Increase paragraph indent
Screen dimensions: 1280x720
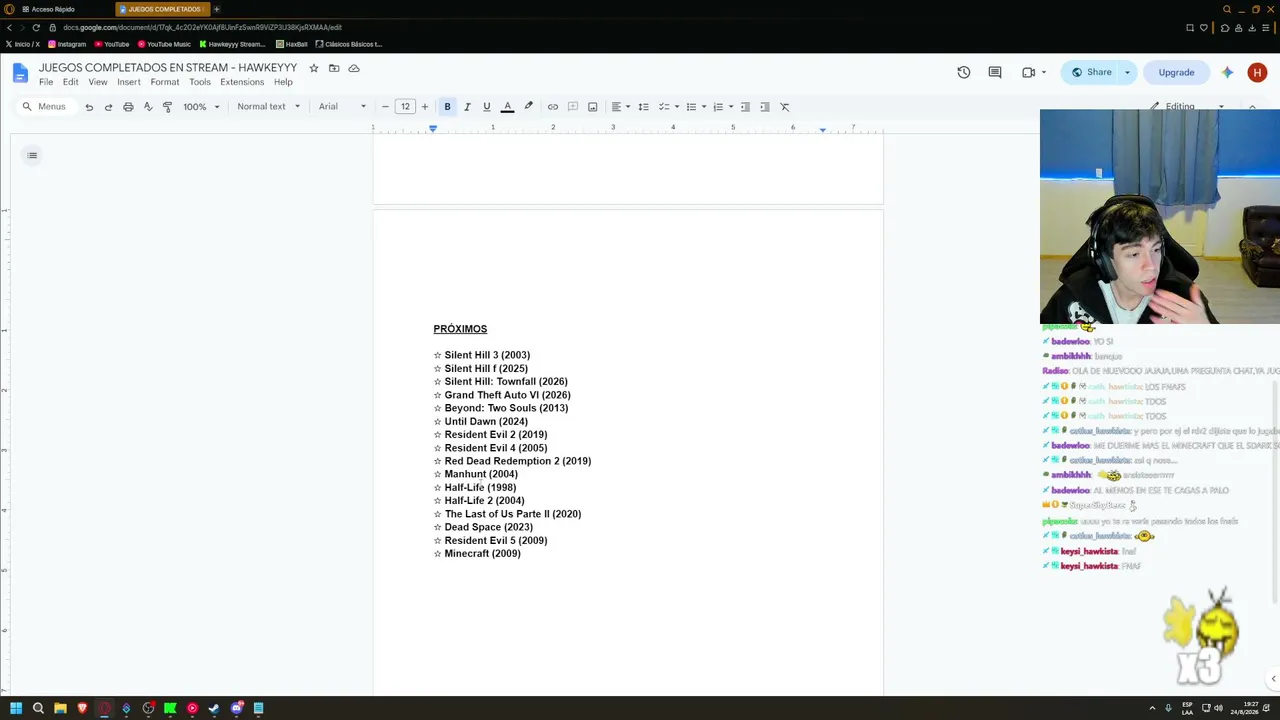click(x=765, y=107)
